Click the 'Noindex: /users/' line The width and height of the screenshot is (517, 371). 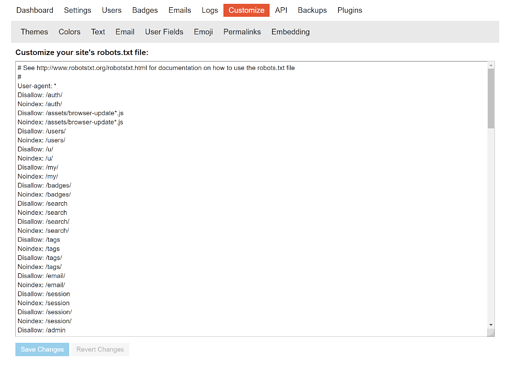coord(41,140)
